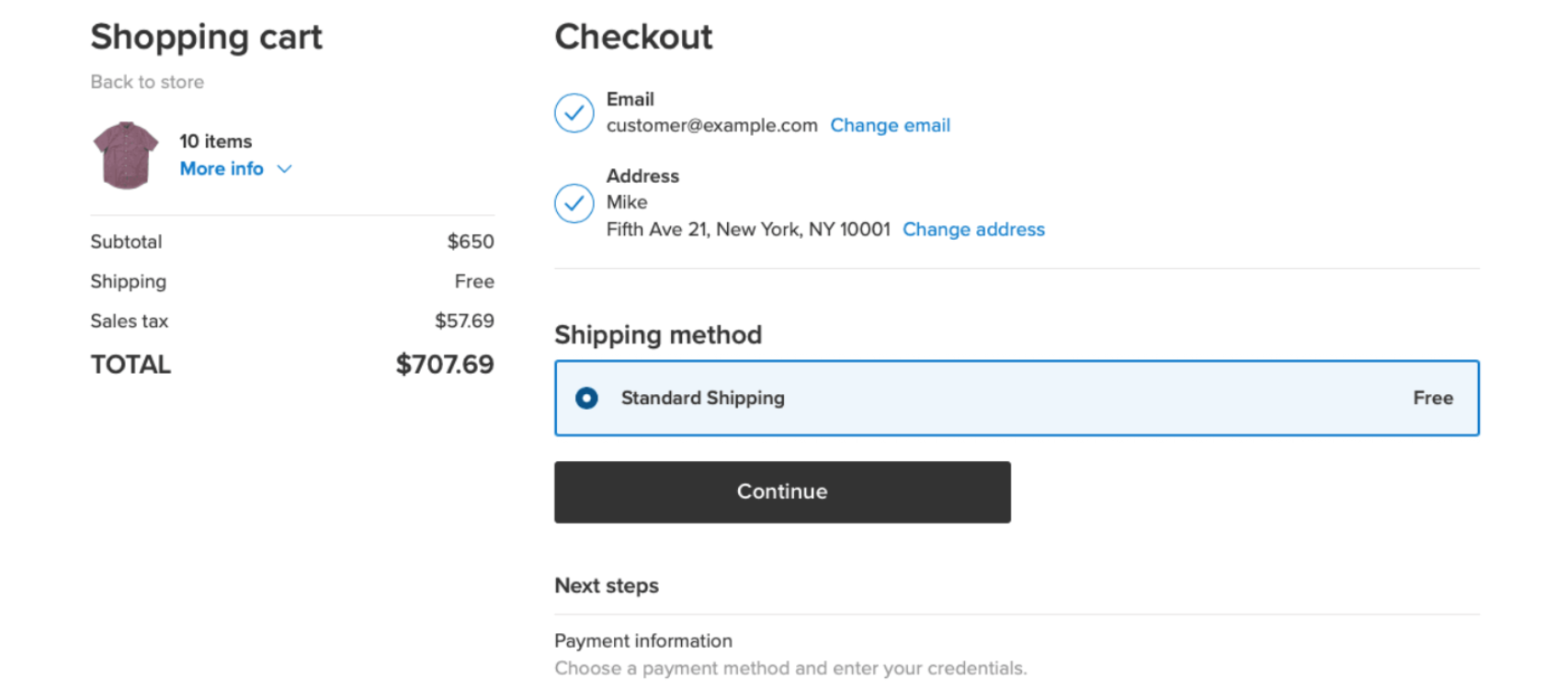Click the Standard Shipping option label
The height and width of the screenshot is (689, 1568).
point(702,398)
